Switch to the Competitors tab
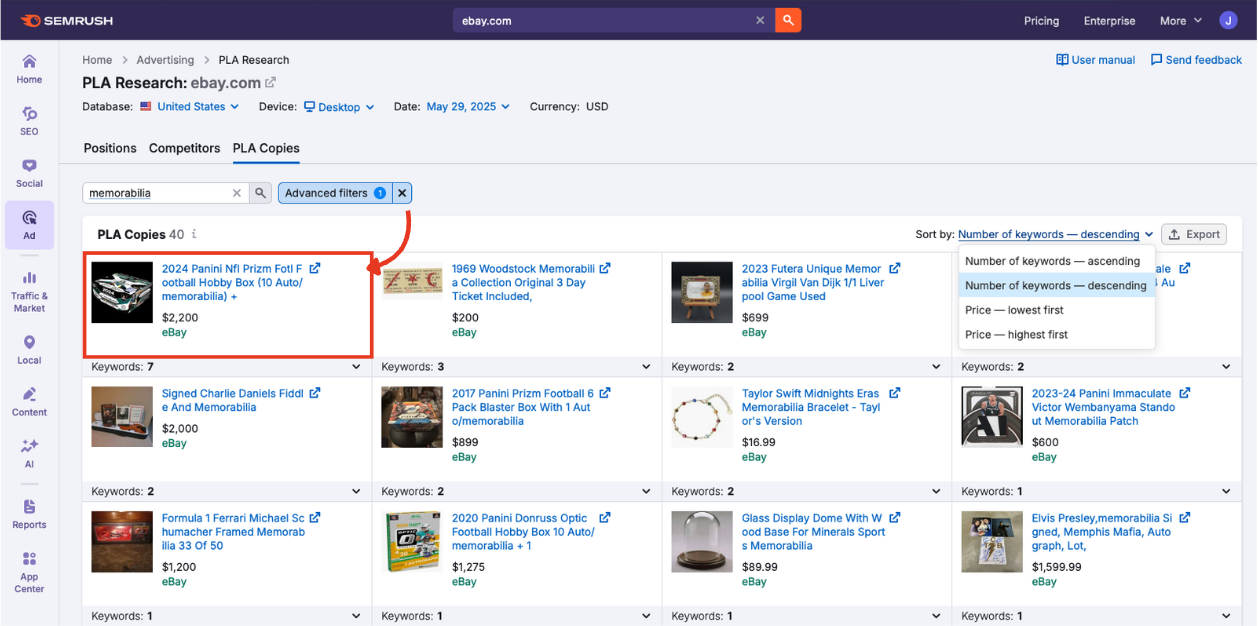The image size is (1258, 626). [184, 148]
